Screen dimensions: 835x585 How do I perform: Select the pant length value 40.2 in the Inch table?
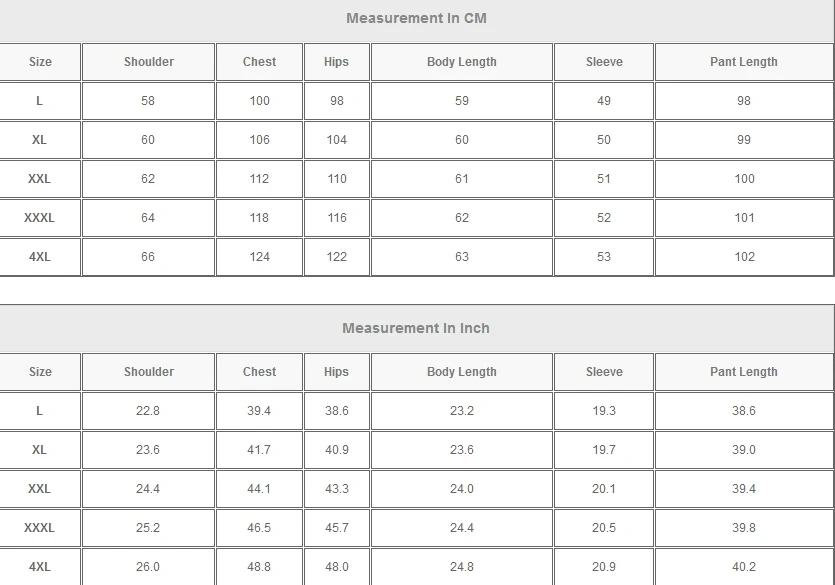pos(744,567)
